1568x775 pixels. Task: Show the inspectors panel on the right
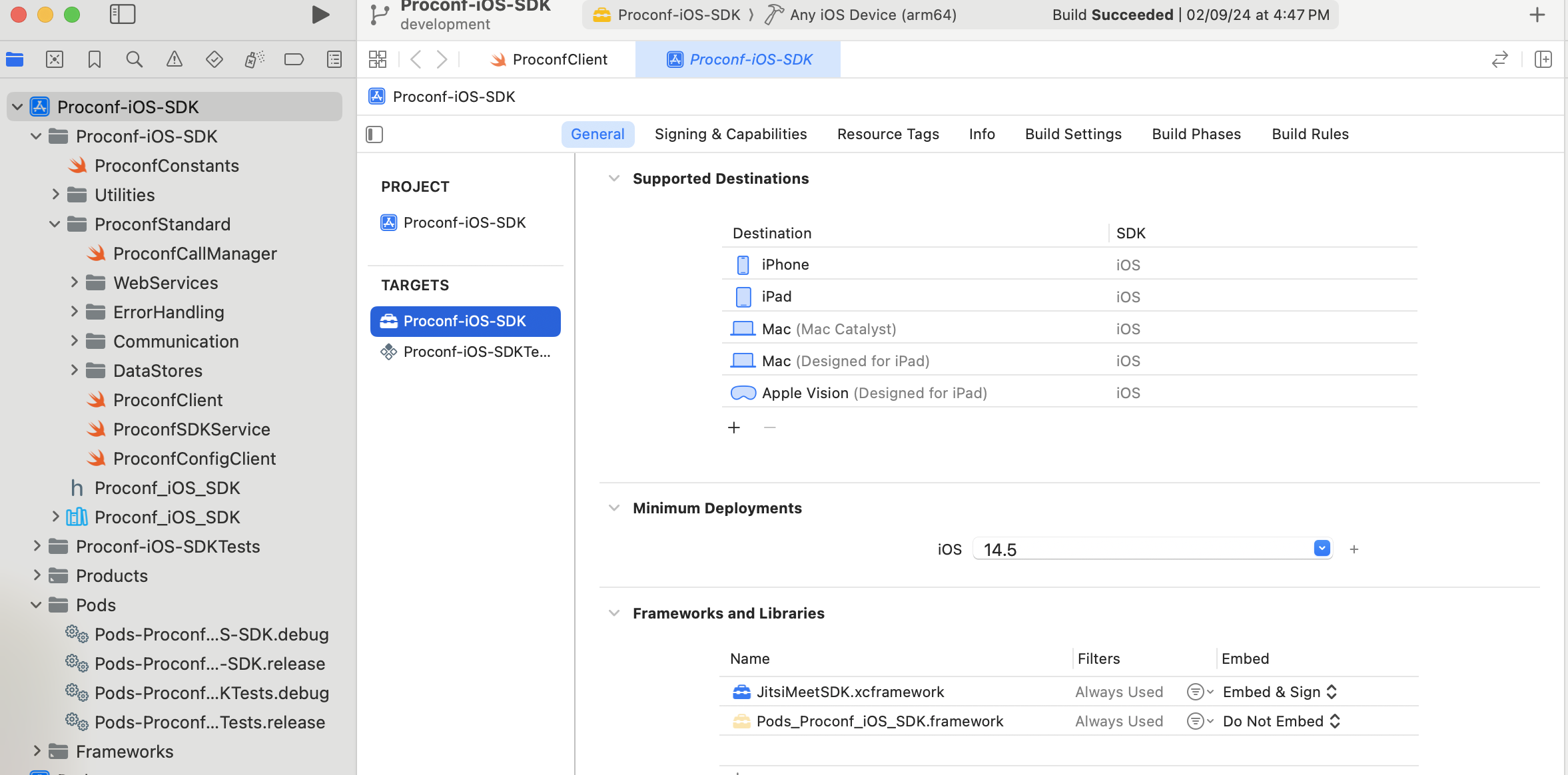tap(1544, 59)
